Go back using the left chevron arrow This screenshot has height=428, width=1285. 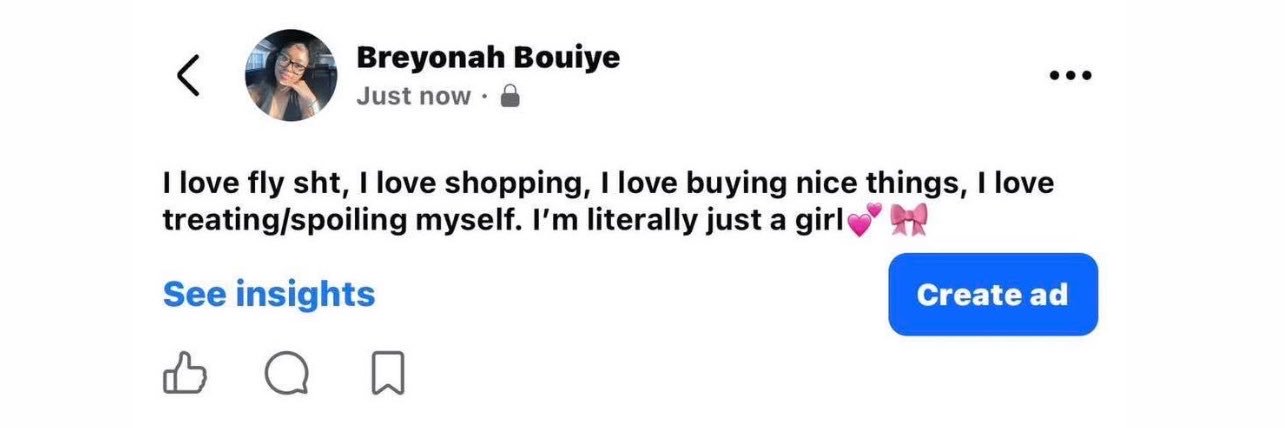click(x=188, y=75)
